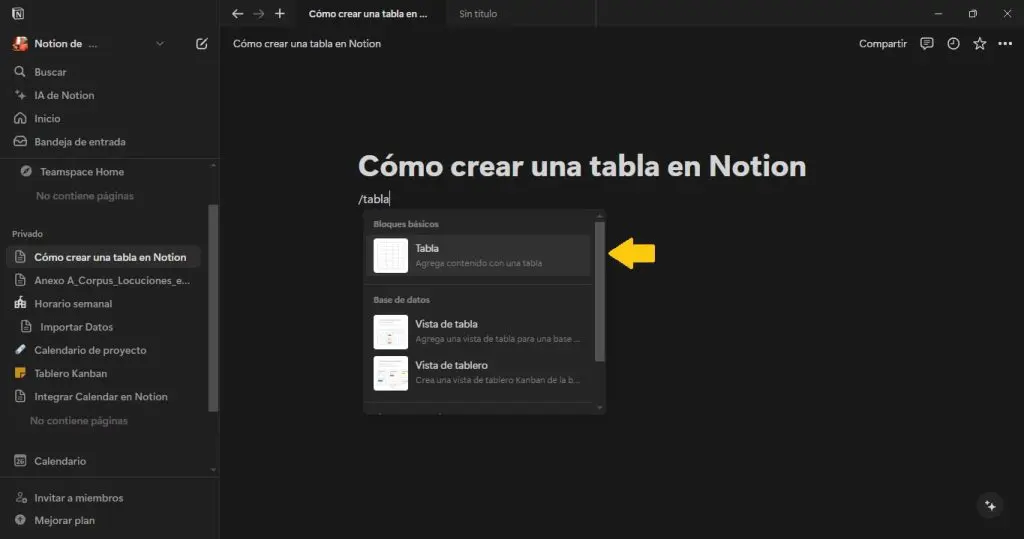
Task: Go back with the left arrow
Action: pos(238,14)
